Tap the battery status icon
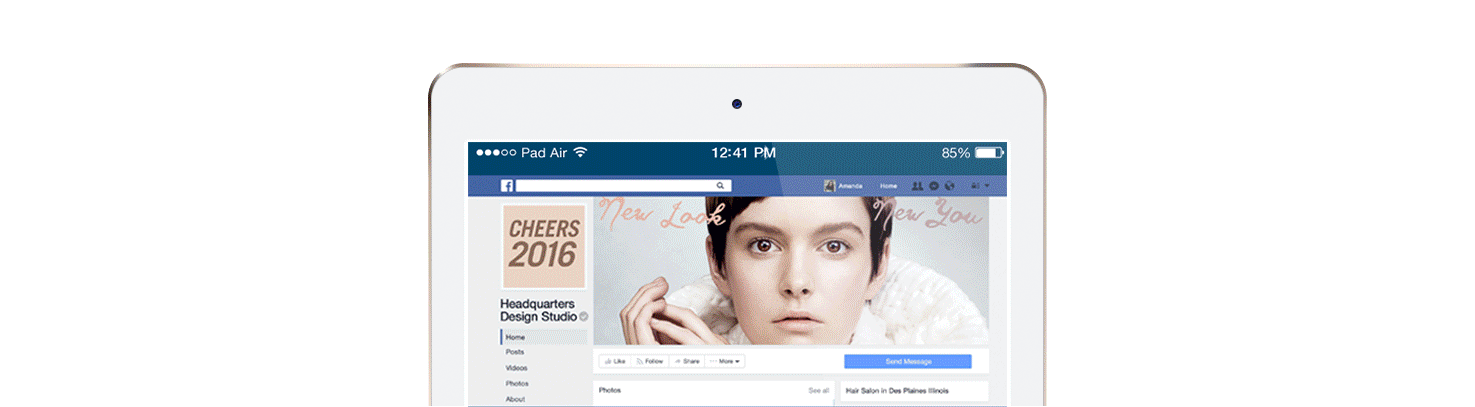 (989, 153)
